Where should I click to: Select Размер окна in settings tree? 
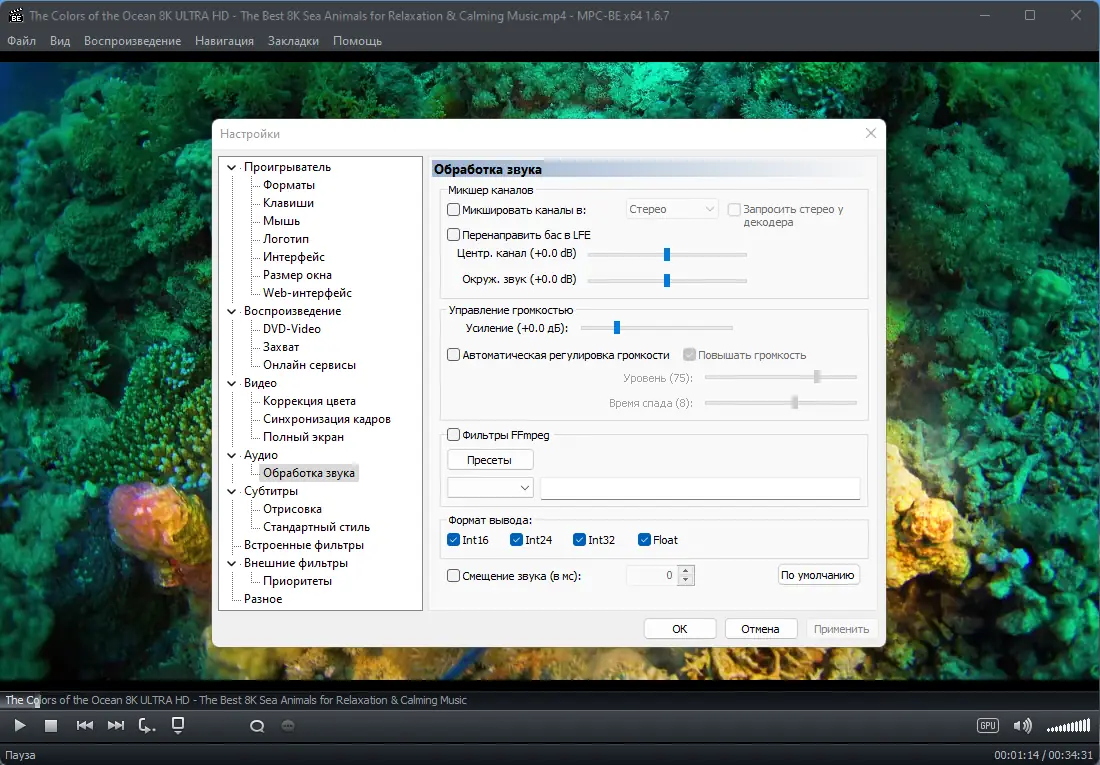(297, 275)
